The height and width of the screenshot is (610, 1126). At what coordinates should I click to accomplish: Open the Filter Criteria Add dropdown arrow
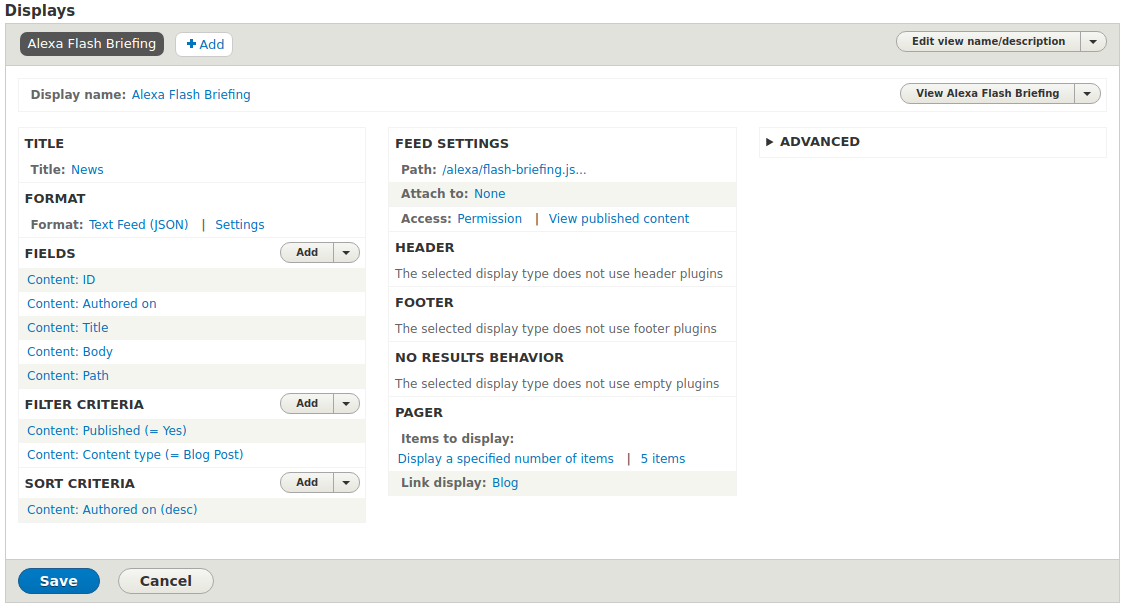click(346, 404)
